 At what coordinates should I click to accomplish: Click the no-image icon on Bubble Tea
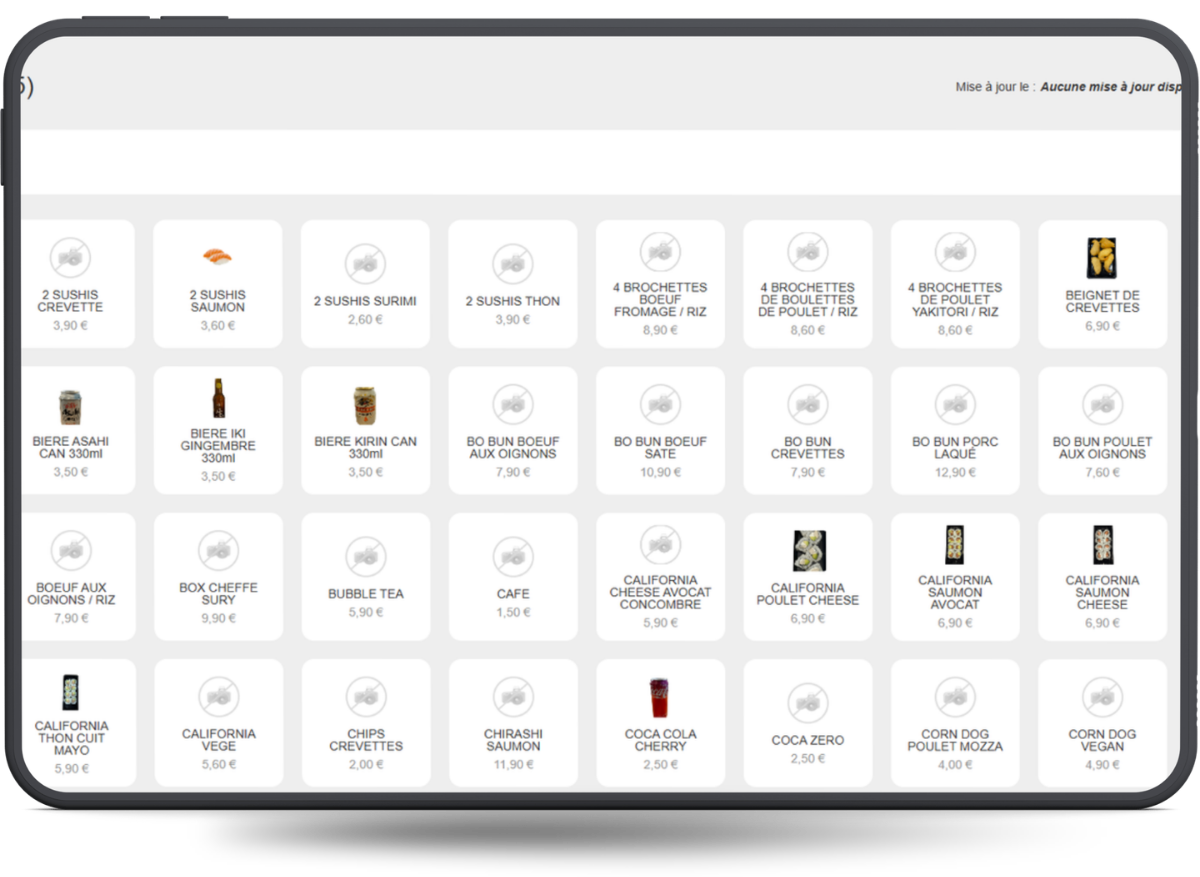[x=365, y=557]
